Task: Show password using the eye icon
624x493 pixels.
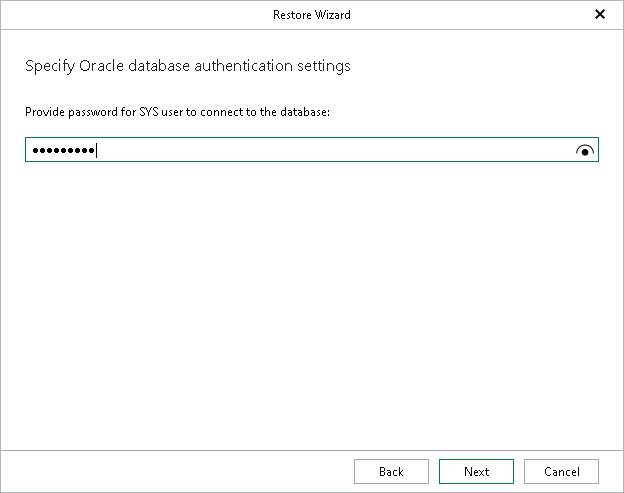Action: (585, 151)
